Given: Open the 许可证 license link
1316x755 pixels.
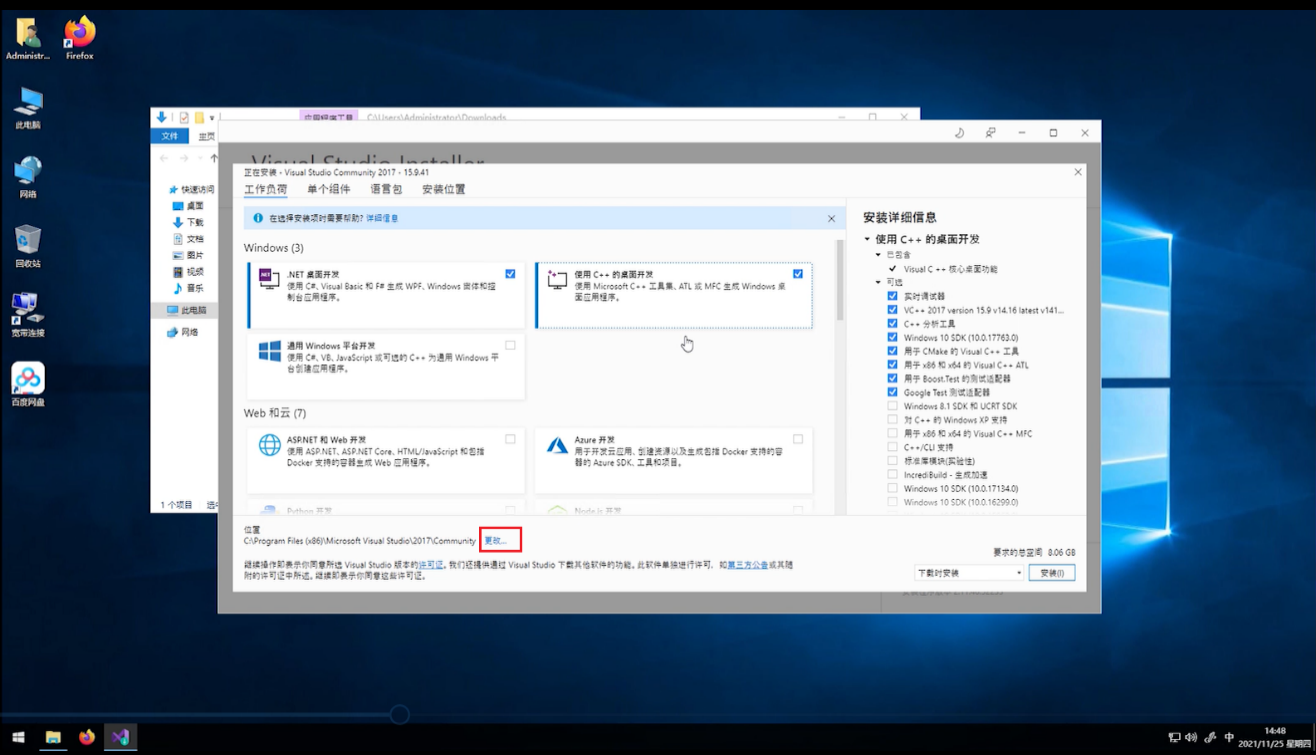Looking at the screenshot, I should click(x=429, y=565).
